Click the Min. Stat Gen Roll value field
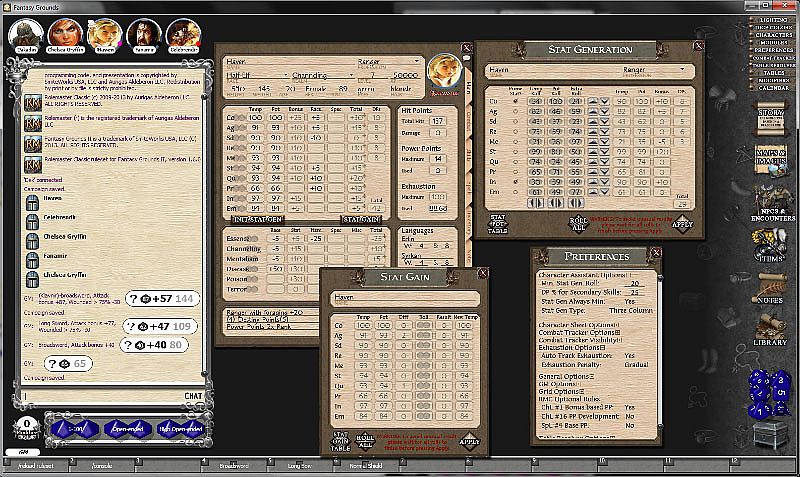800x477 pixels. pyautogui.click(x=634, y=284)
